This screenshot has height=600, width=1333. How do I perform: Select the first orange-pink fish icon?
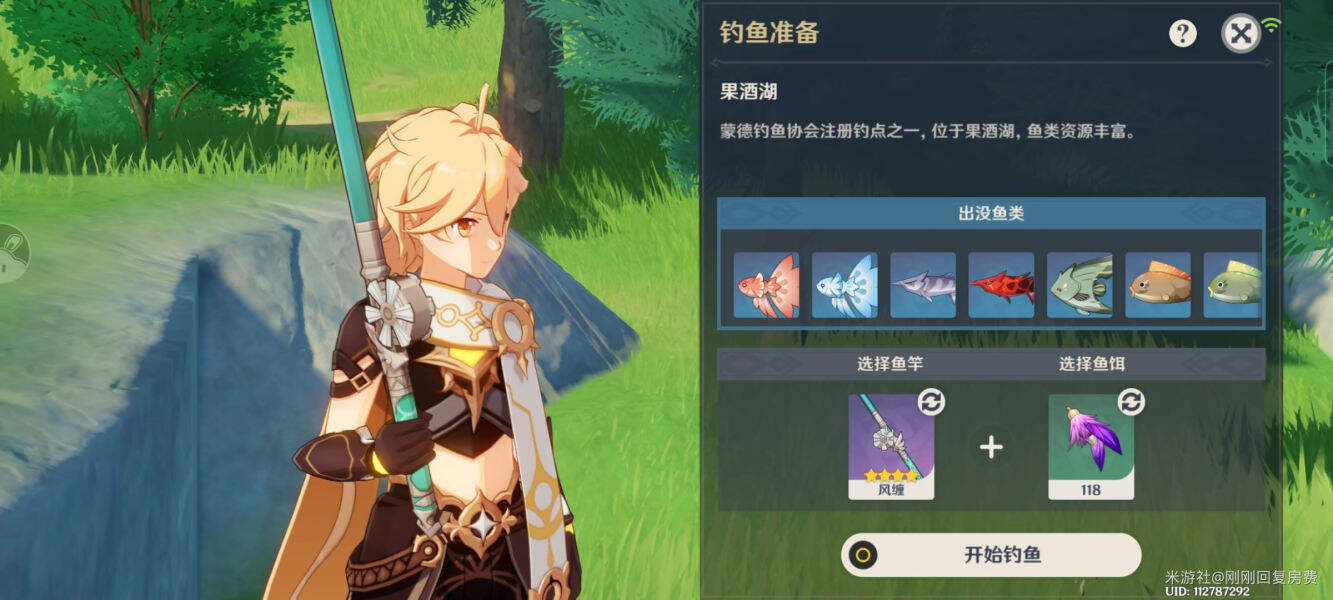[x=766, y=285]
